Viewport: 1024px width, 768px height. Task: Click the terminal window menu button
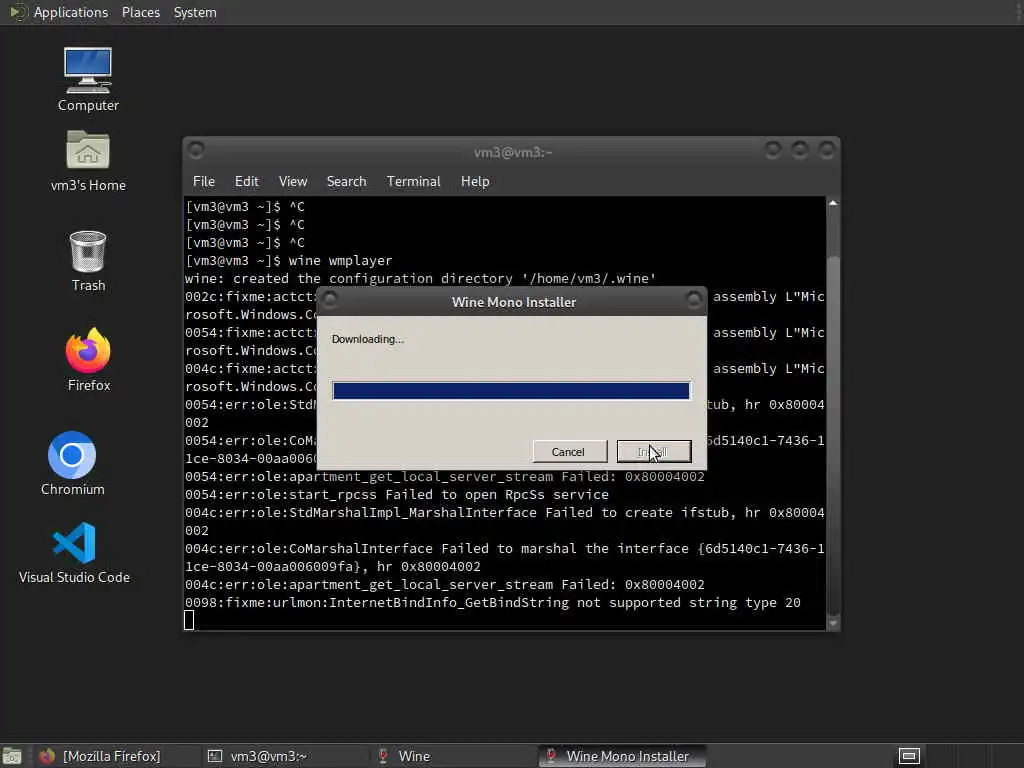click(196, 150)
